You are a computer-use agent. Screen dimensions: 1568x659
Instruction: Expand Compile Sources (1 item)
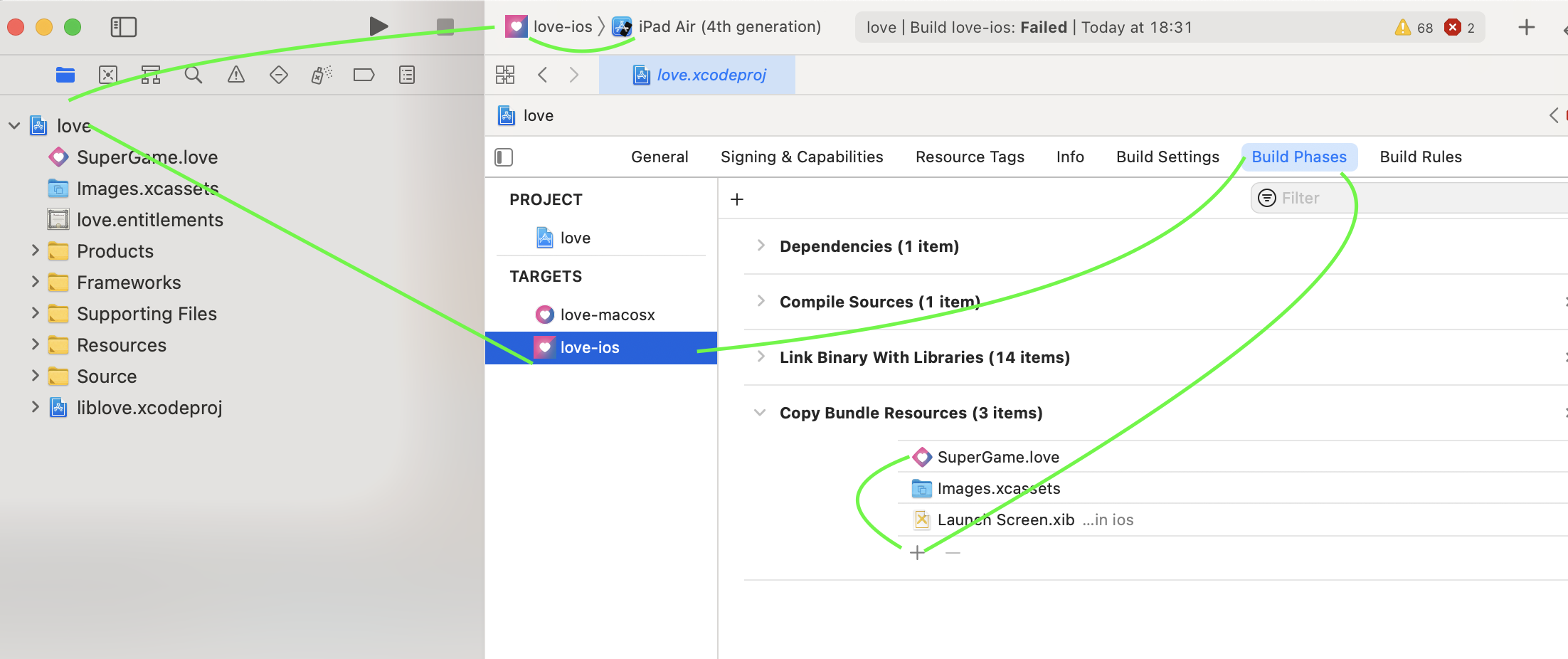pyautogui.click(x=761, y=301)
